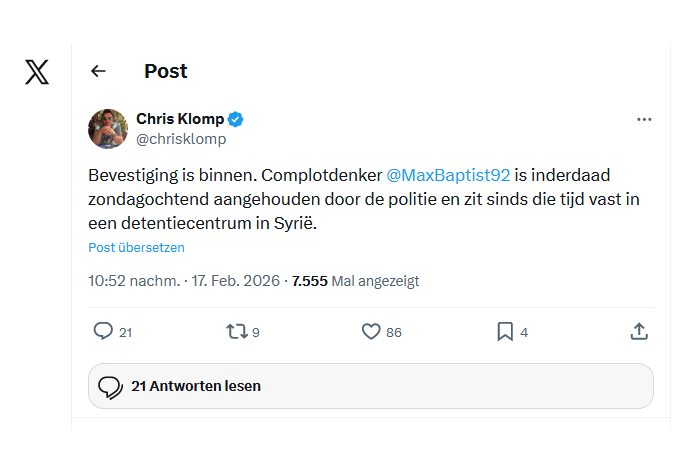Click the reply speech bubble icon
This screenshot has height=462, width=696.
(x=103, y=331)
